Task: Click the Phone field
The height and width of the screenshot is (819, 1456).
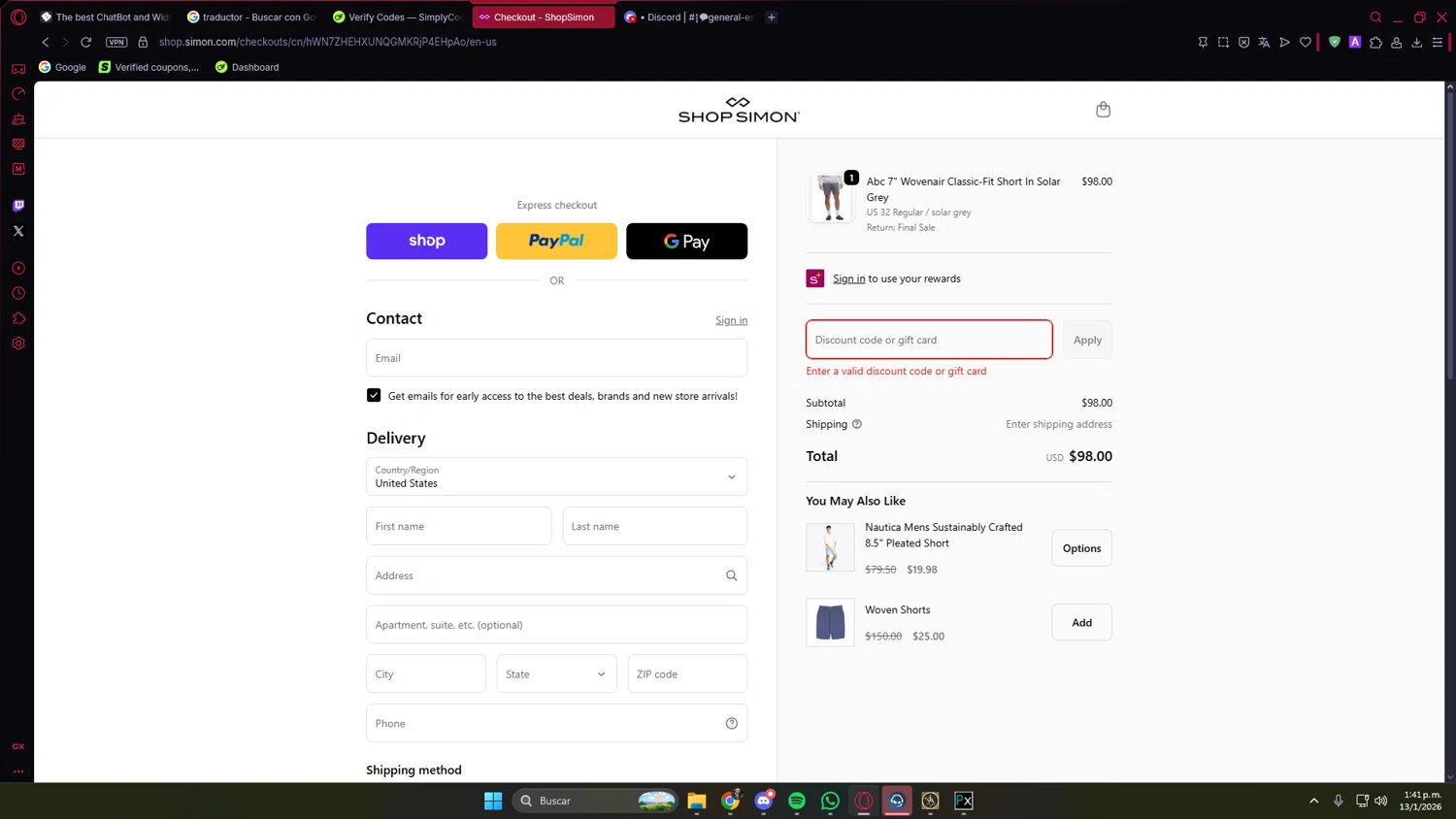Action: click(x=556, y=723)
